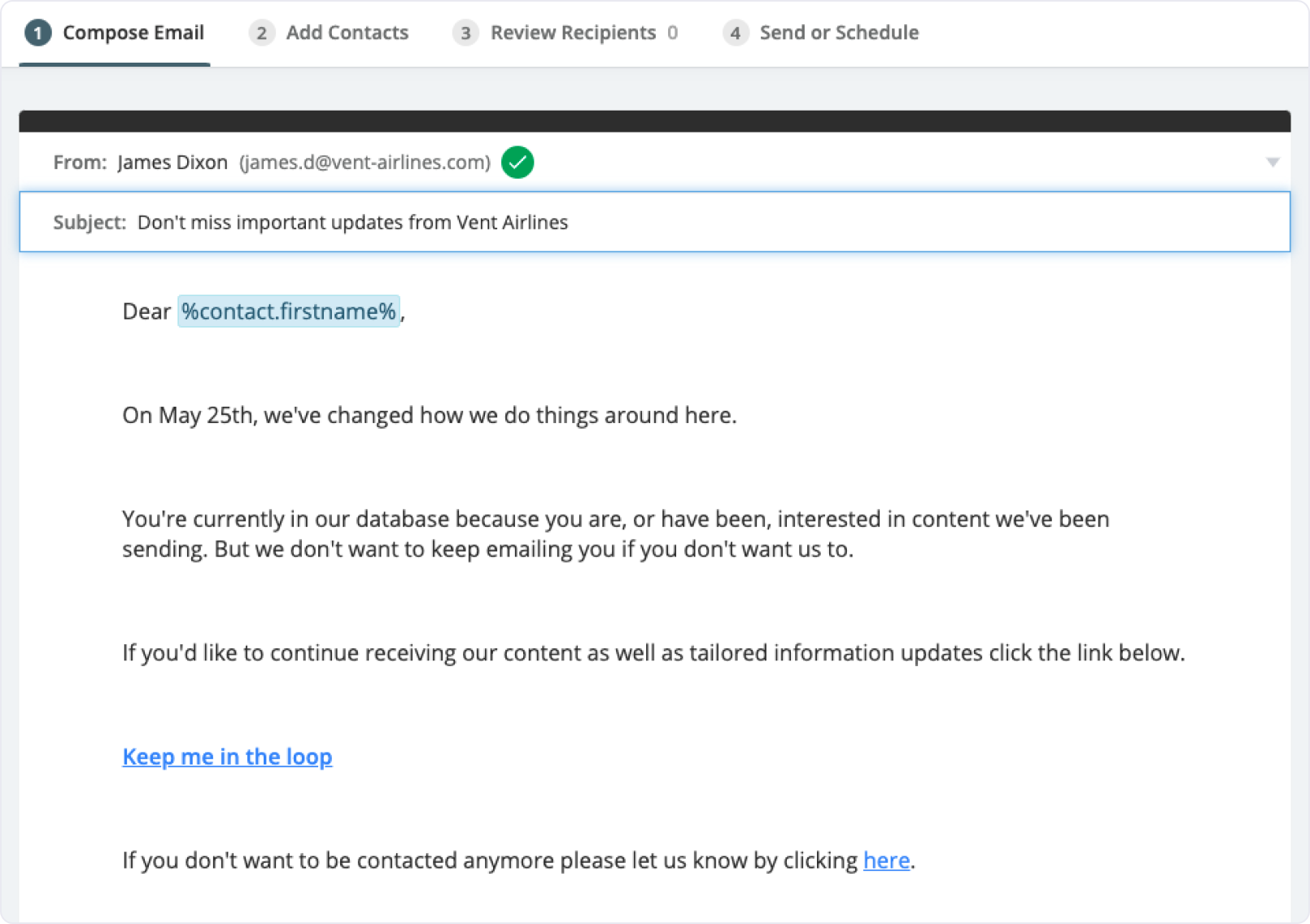Screen dimensions: 1310x924
Task: Click the Review Recipients count 0
Action: tap(673, 33)
